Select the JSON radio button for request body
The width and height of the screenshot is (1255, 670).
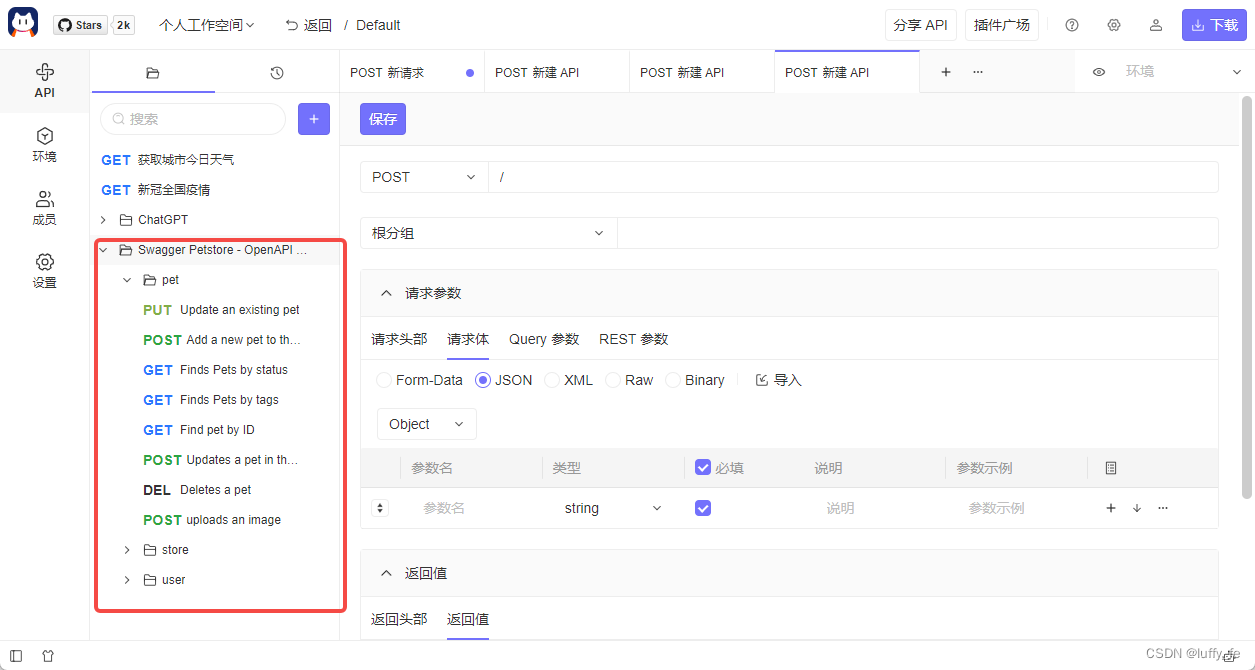[483, 380]
